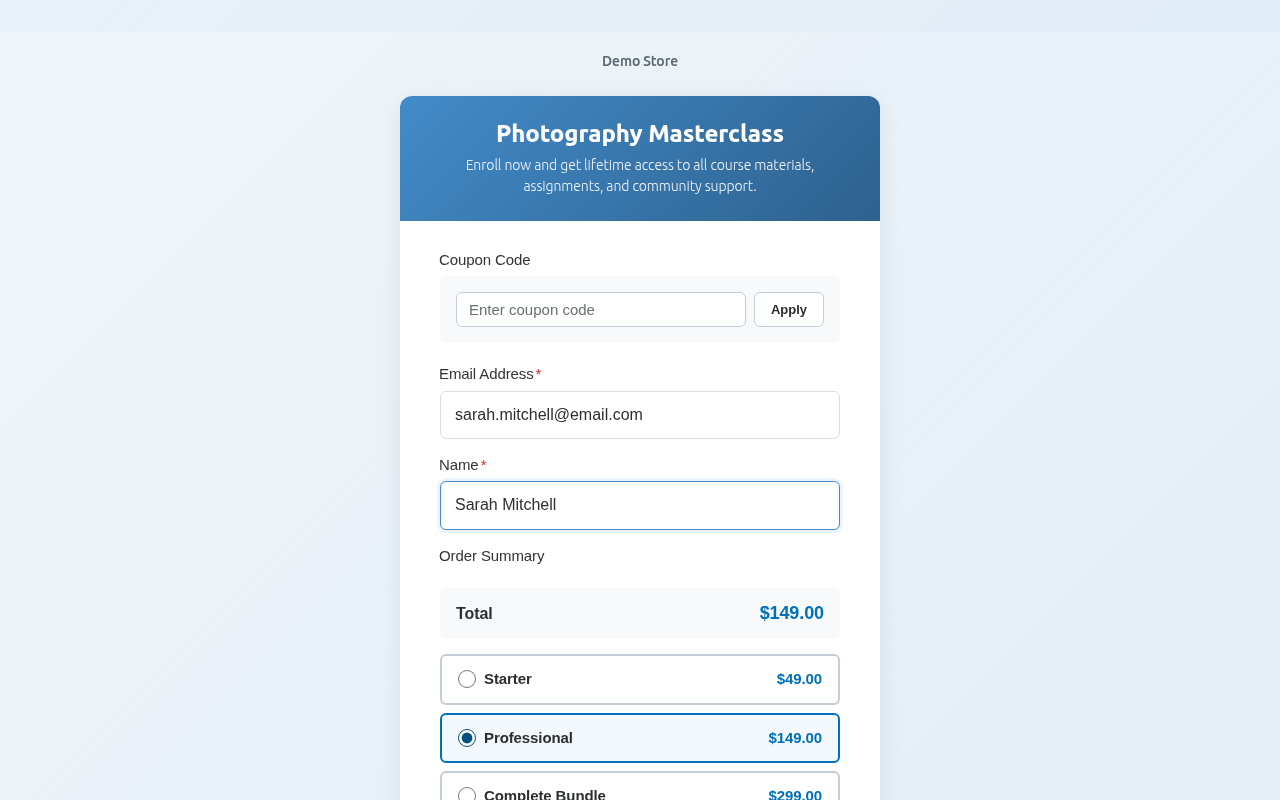Click the Complete Bundle's $299.00 price
Image resolution: width=1280 pixels, height=800 pixels.
(795, 794)
